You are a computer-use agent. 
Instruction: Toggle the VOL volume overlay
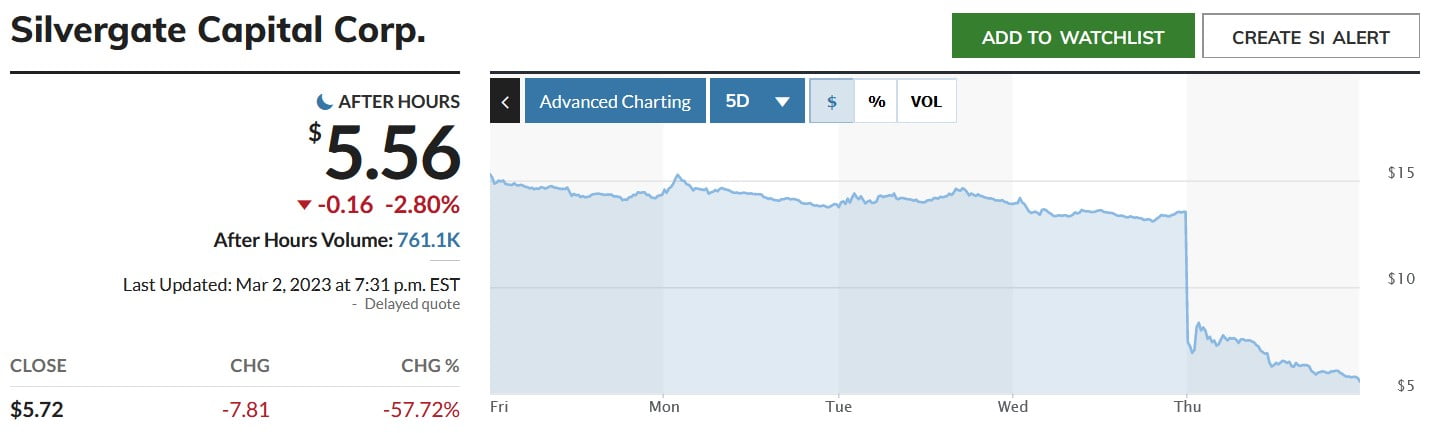click(x=927, y=101)
